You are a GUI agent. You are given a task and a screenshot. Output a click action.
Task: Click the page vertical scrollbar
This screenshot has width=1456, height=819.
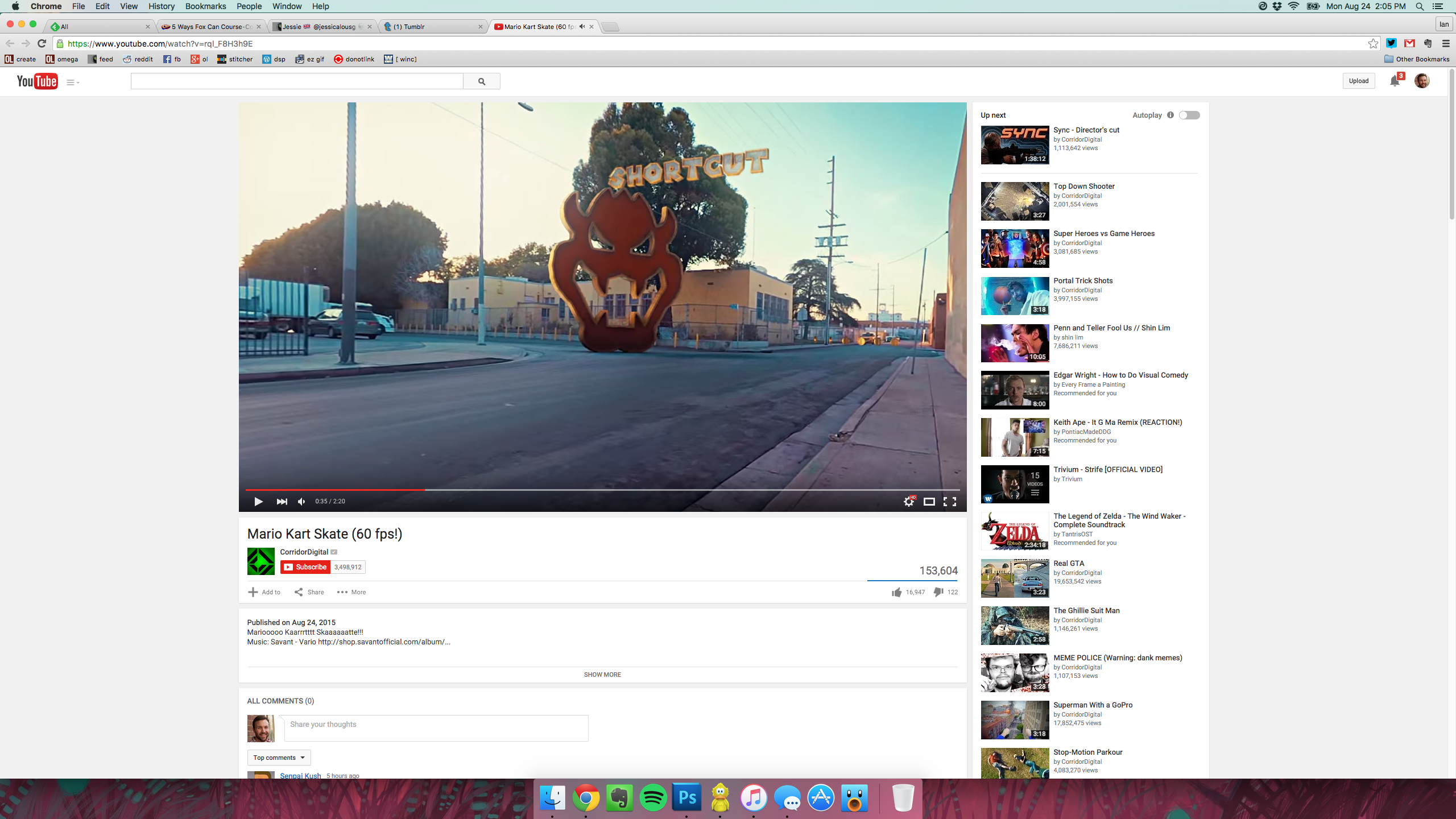1451,145
